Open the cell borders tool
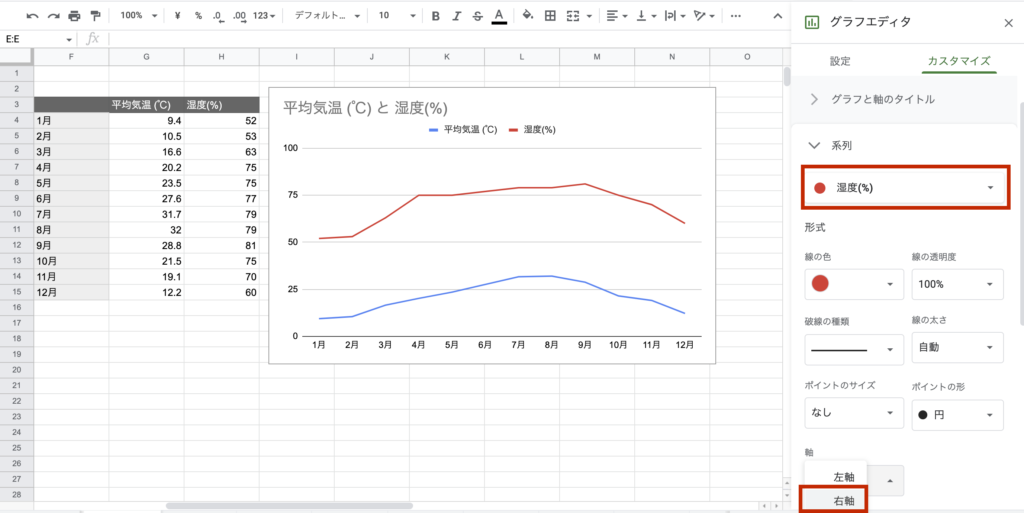Screen dimensions: 1024x513 pyautogui.click(x=549, y=16)
